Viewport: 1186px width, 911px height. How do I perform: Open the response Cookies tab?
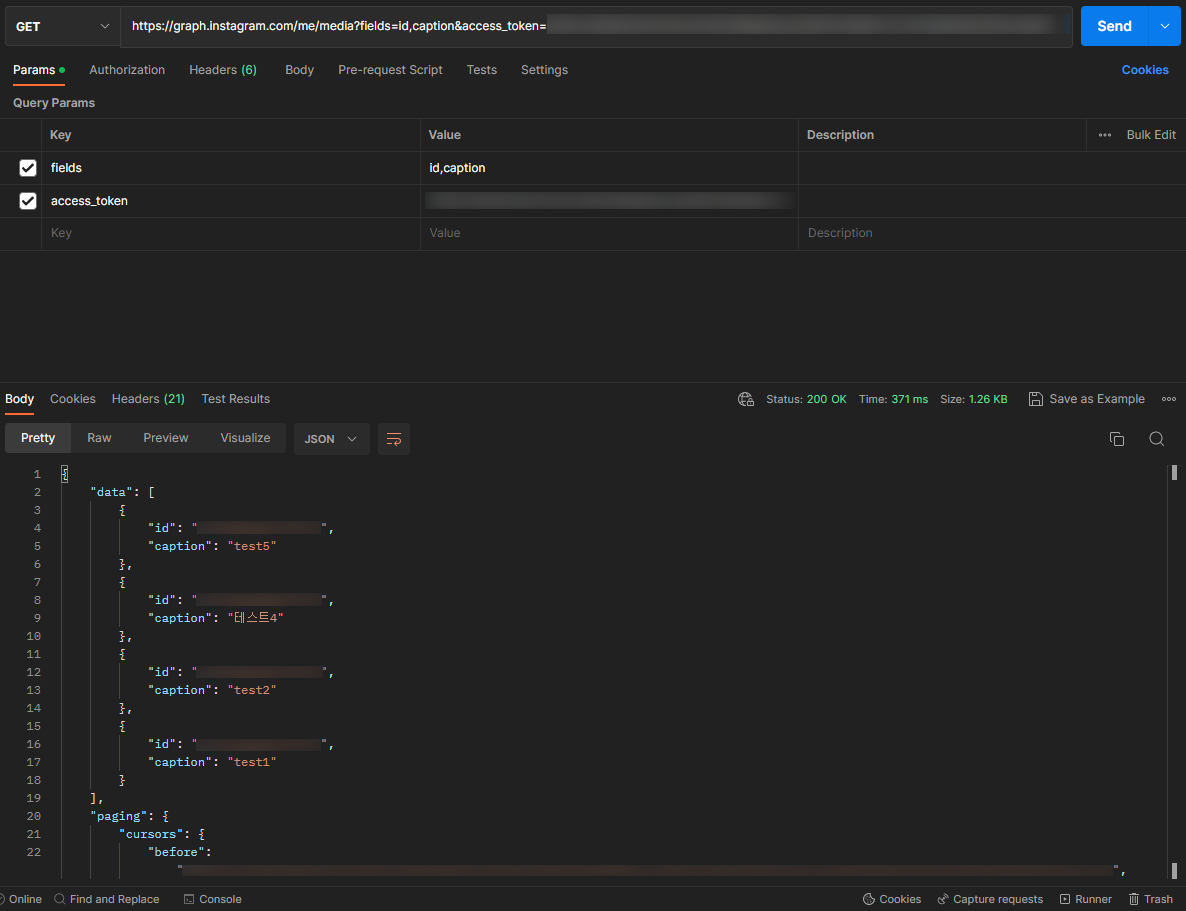click(73, 399)
